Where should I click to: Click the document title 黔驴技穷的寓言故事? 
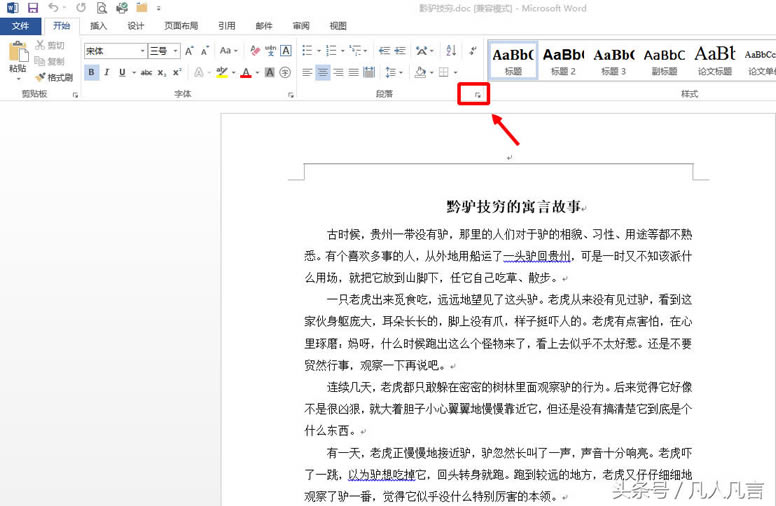pyautogui.click(x=514, y=208)
